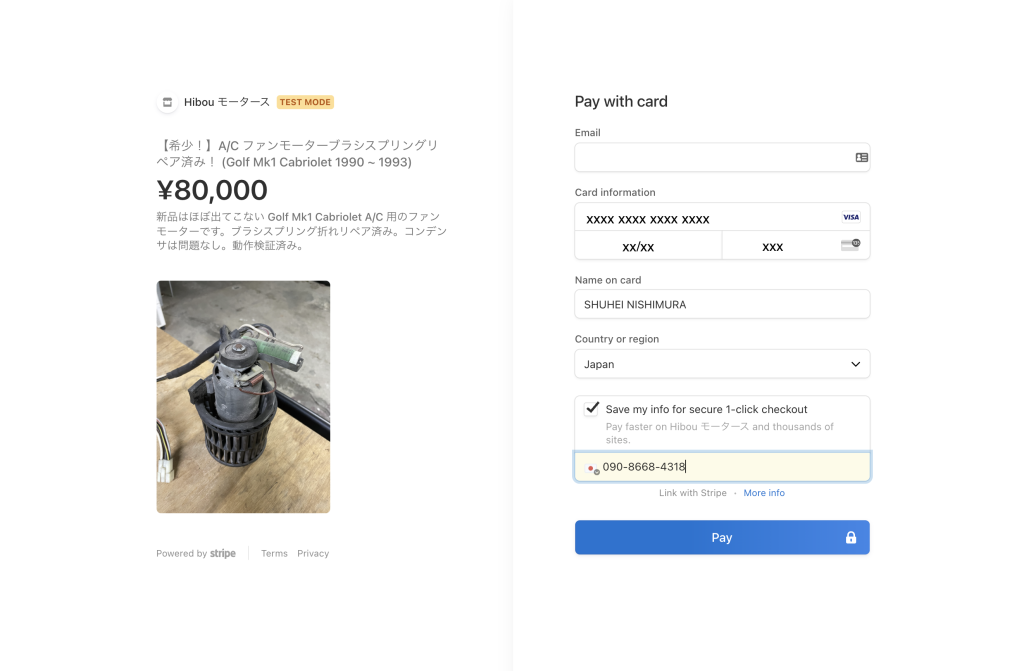
Task: Click the TEST MODE badge
Action: tap(305, 102)
